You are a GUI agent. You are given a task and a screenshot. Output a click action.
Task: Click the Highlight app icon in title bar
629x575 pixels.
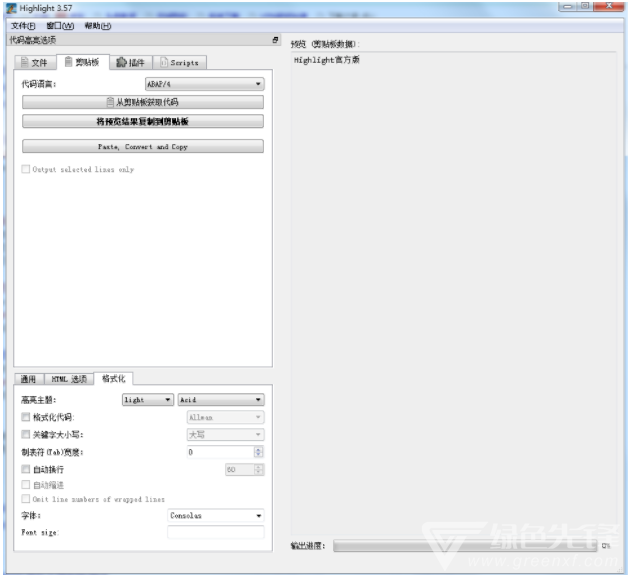click(x=11, y=8)
